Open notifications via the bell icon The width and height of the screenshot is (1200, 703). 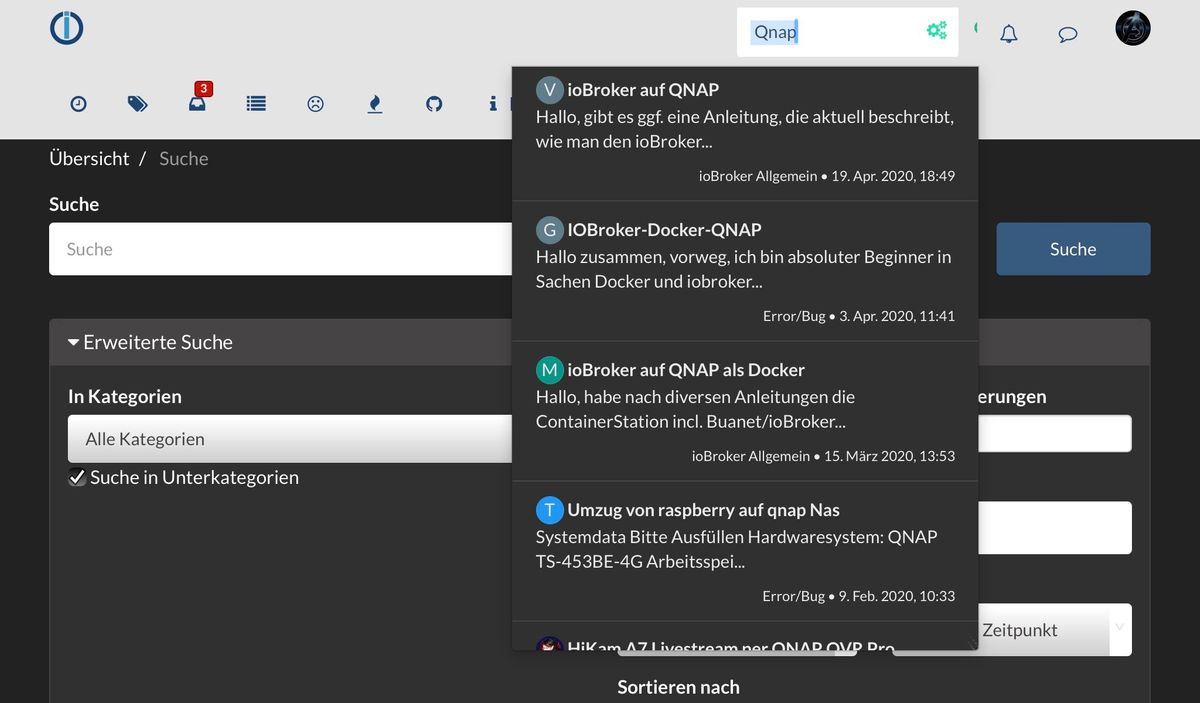(1009, 34)
